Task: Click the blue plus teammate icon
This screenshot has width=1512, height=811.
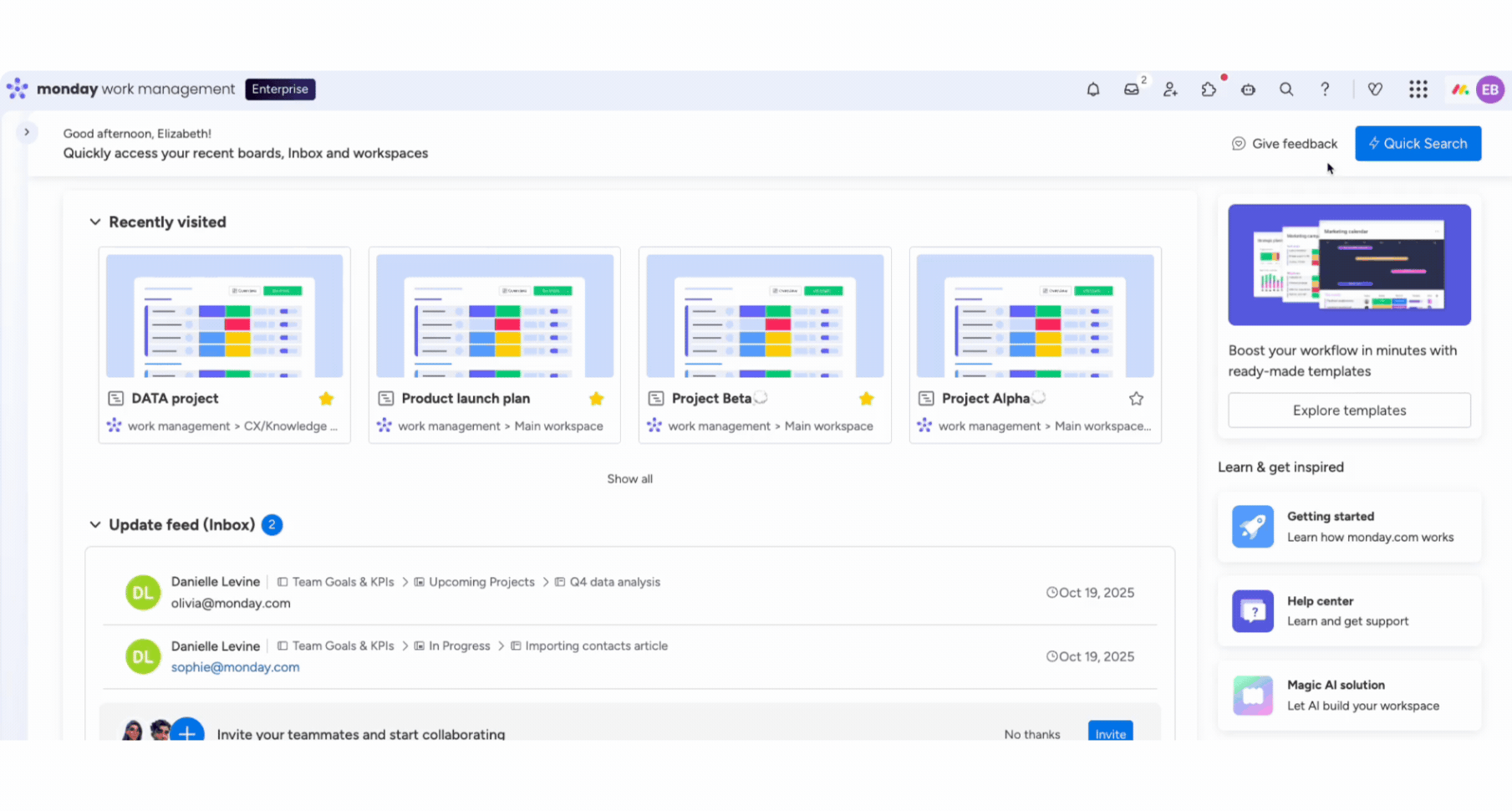Action: click(187, 731)
